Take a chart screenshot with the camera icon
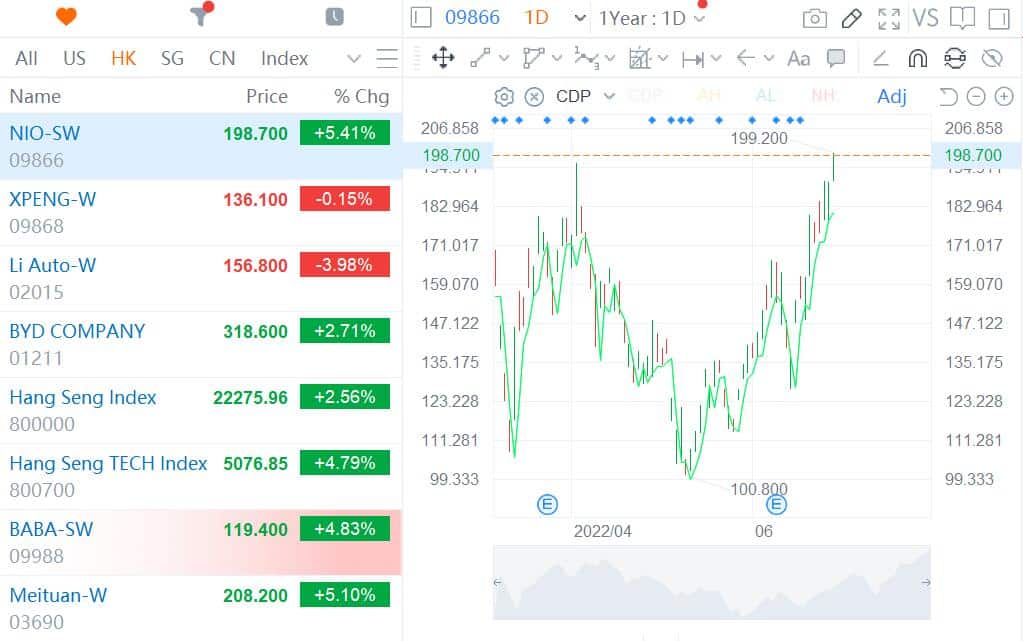1023x641 pixels. tap(814, 17)
